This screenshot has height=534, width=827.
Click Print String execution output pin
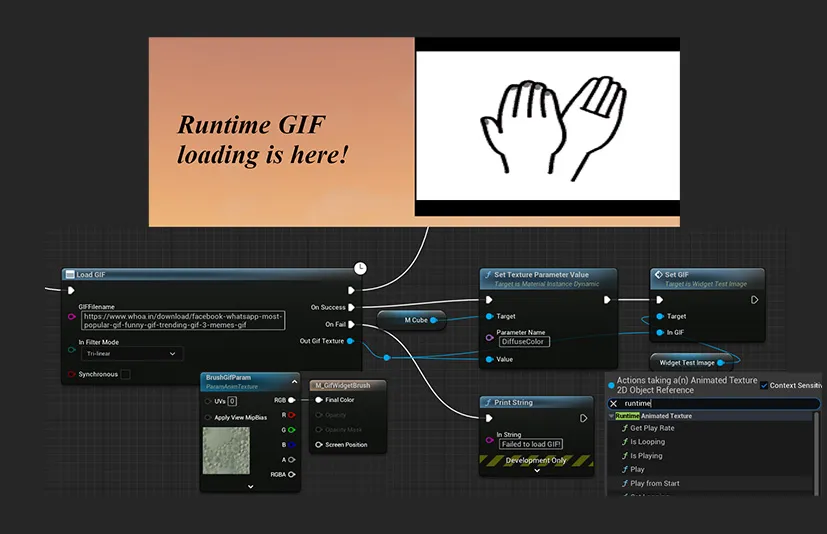click(x=583, y=418)
